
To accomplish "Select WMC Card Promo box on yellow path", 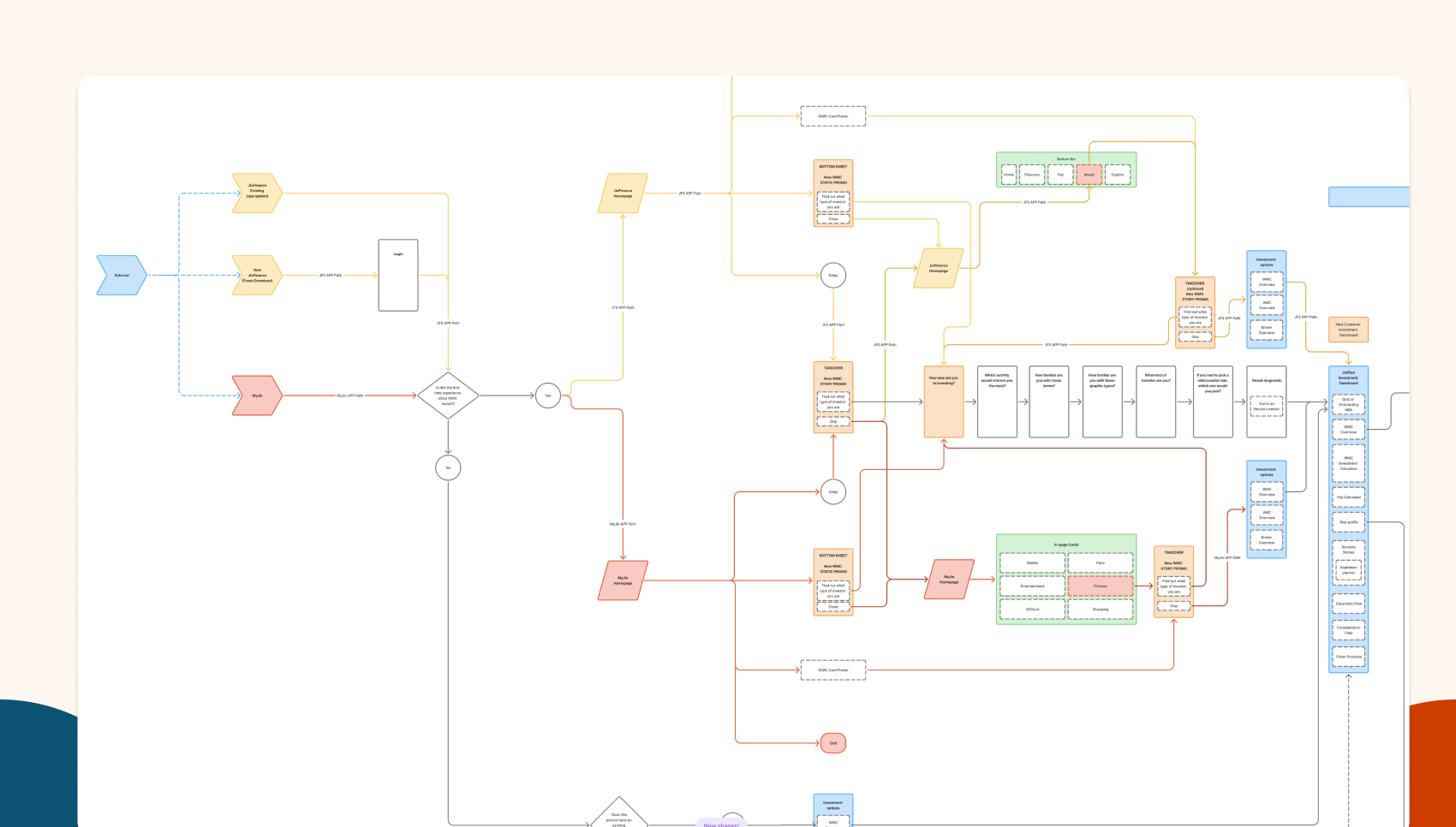I will pyautogui.click(x=833, y=116).
